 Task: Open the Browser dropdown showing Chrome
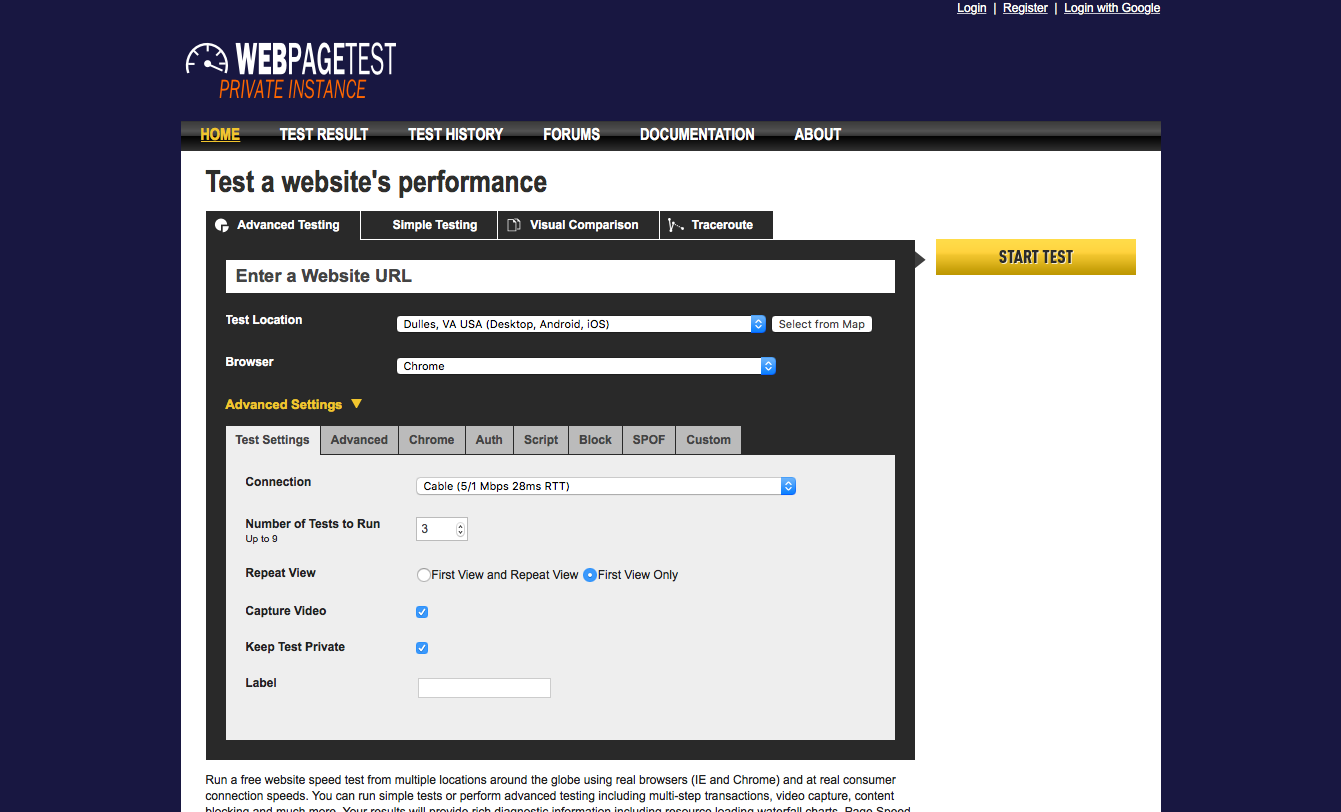[x=586, y=366]
